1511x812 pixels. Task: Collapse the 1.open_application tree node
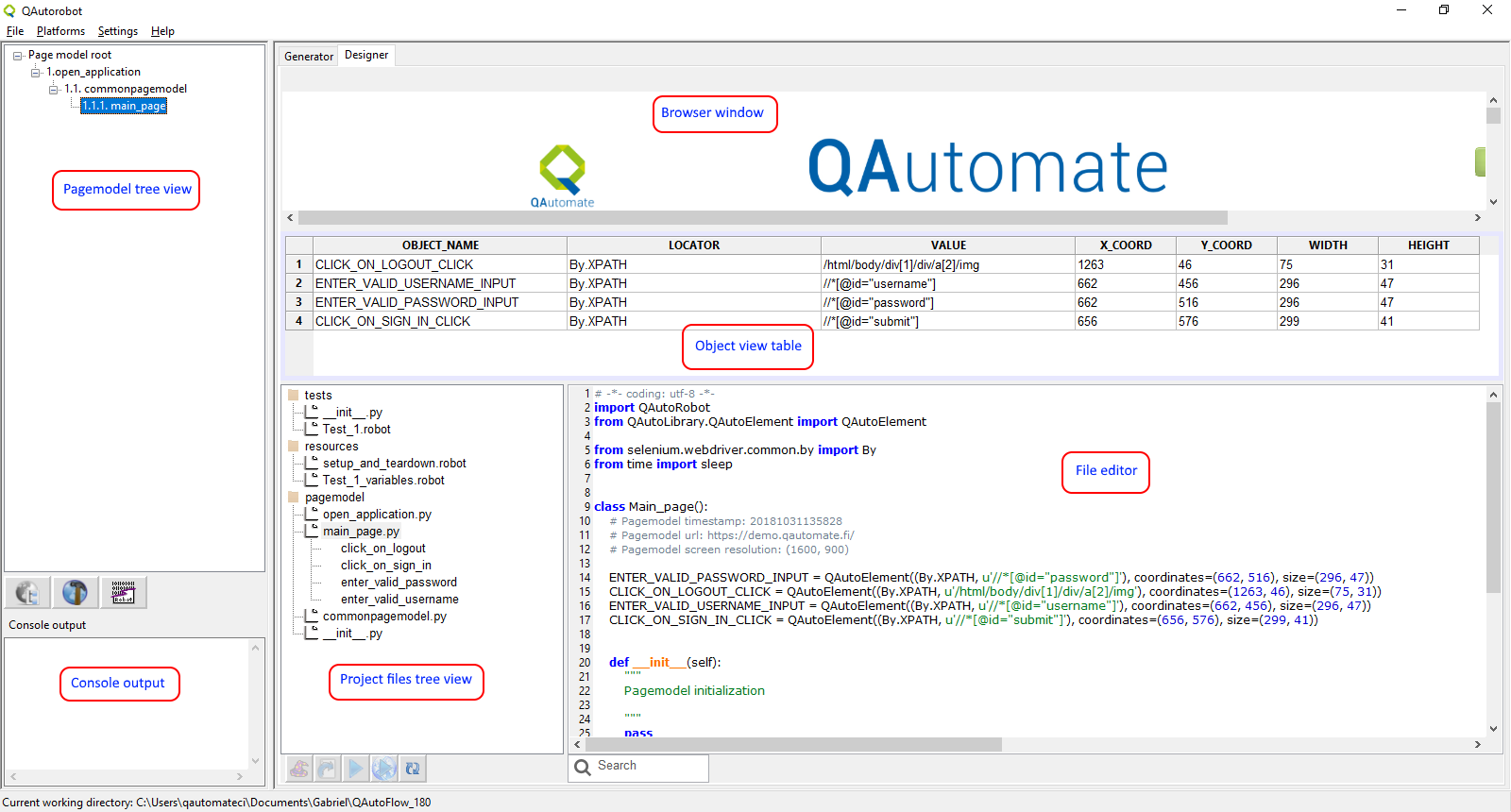point(36,73)
